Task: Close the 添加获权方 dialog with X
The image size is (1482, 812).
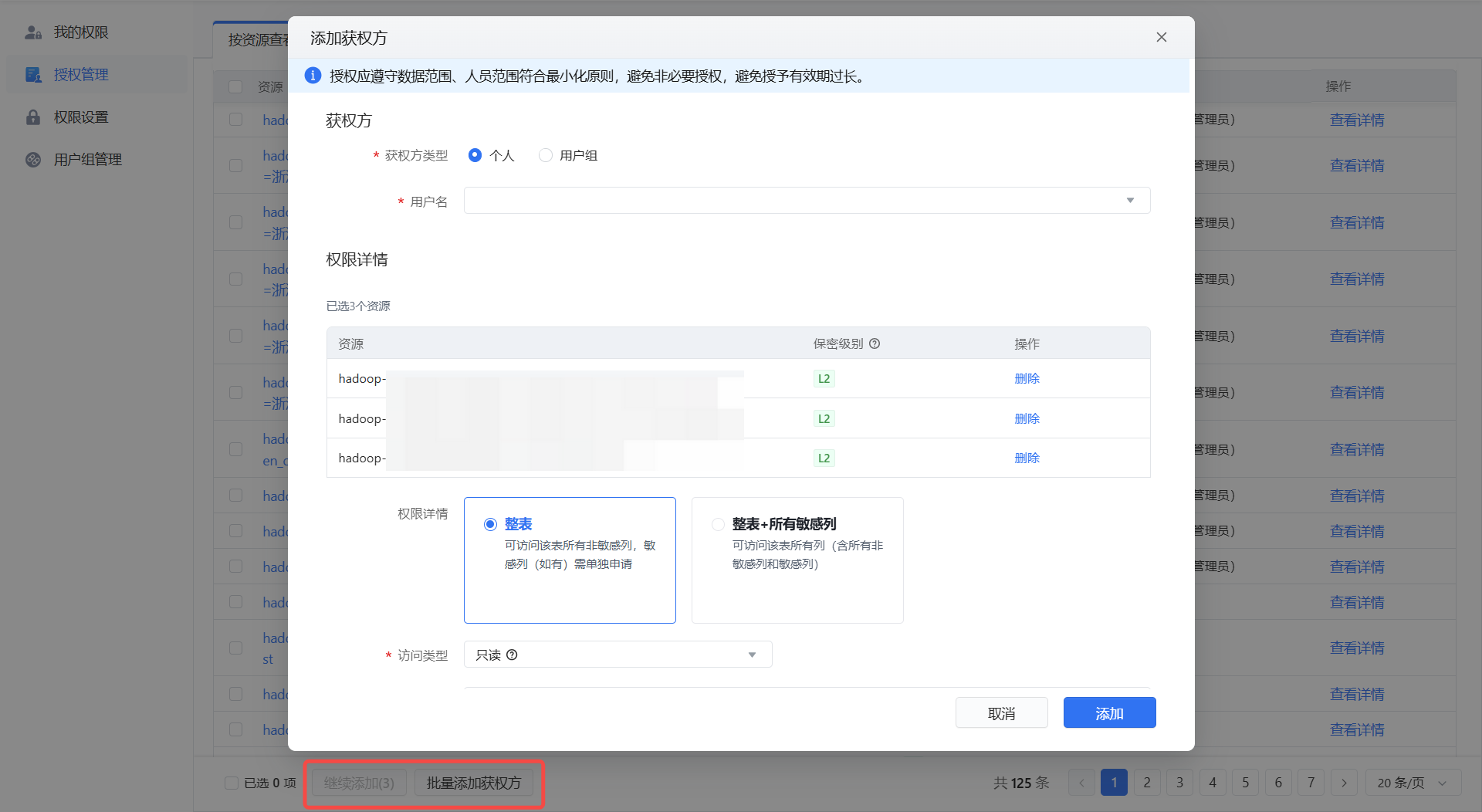Action: [1161, 38]
